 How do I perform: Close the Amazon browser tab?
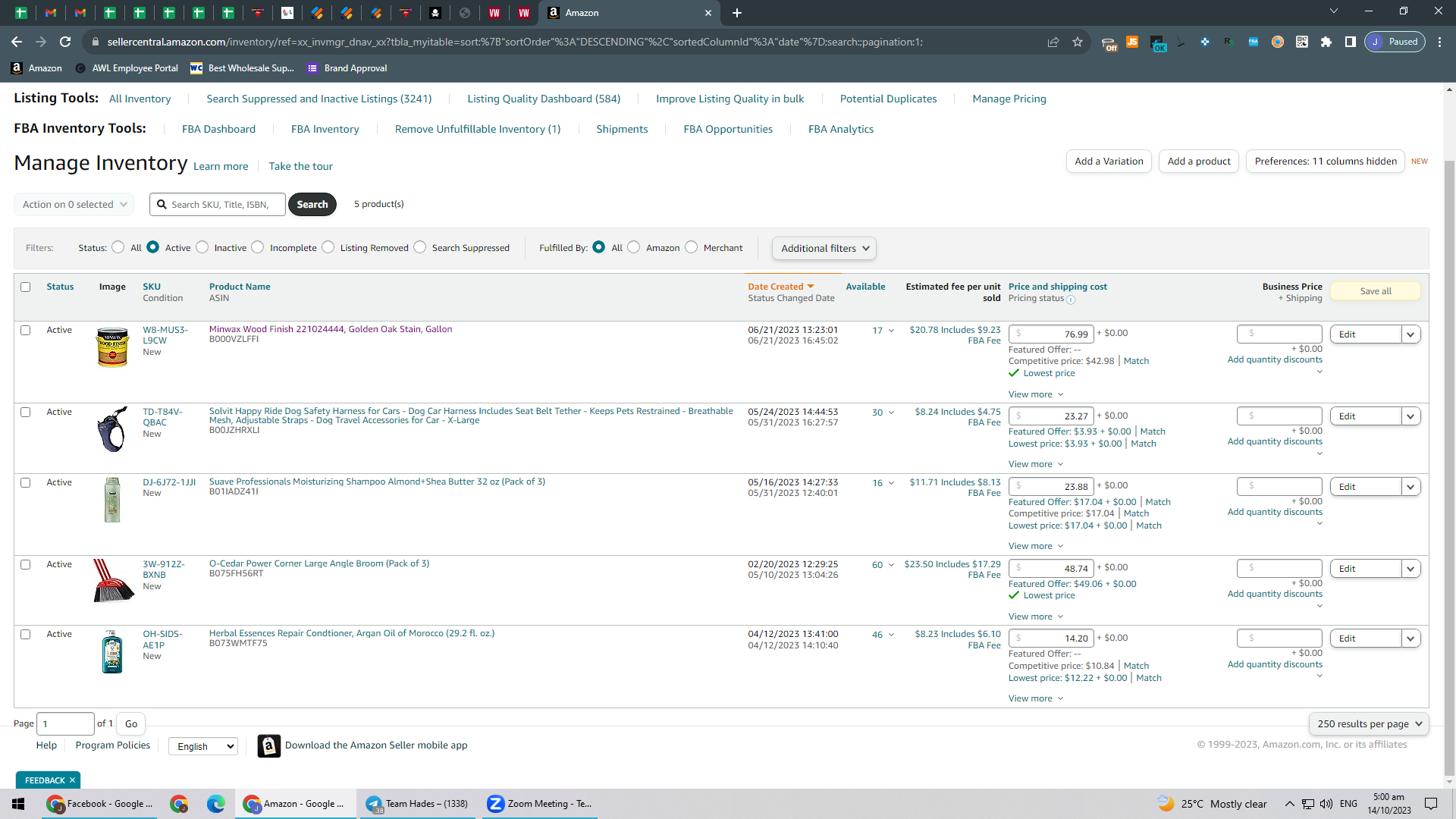coord(708,13)
